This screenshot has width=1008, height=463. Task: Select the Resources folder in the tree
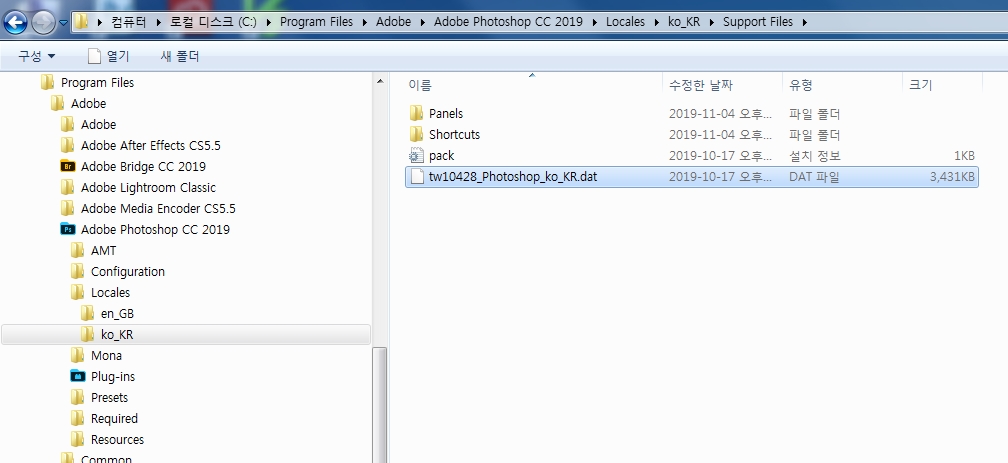click(117, 440)
